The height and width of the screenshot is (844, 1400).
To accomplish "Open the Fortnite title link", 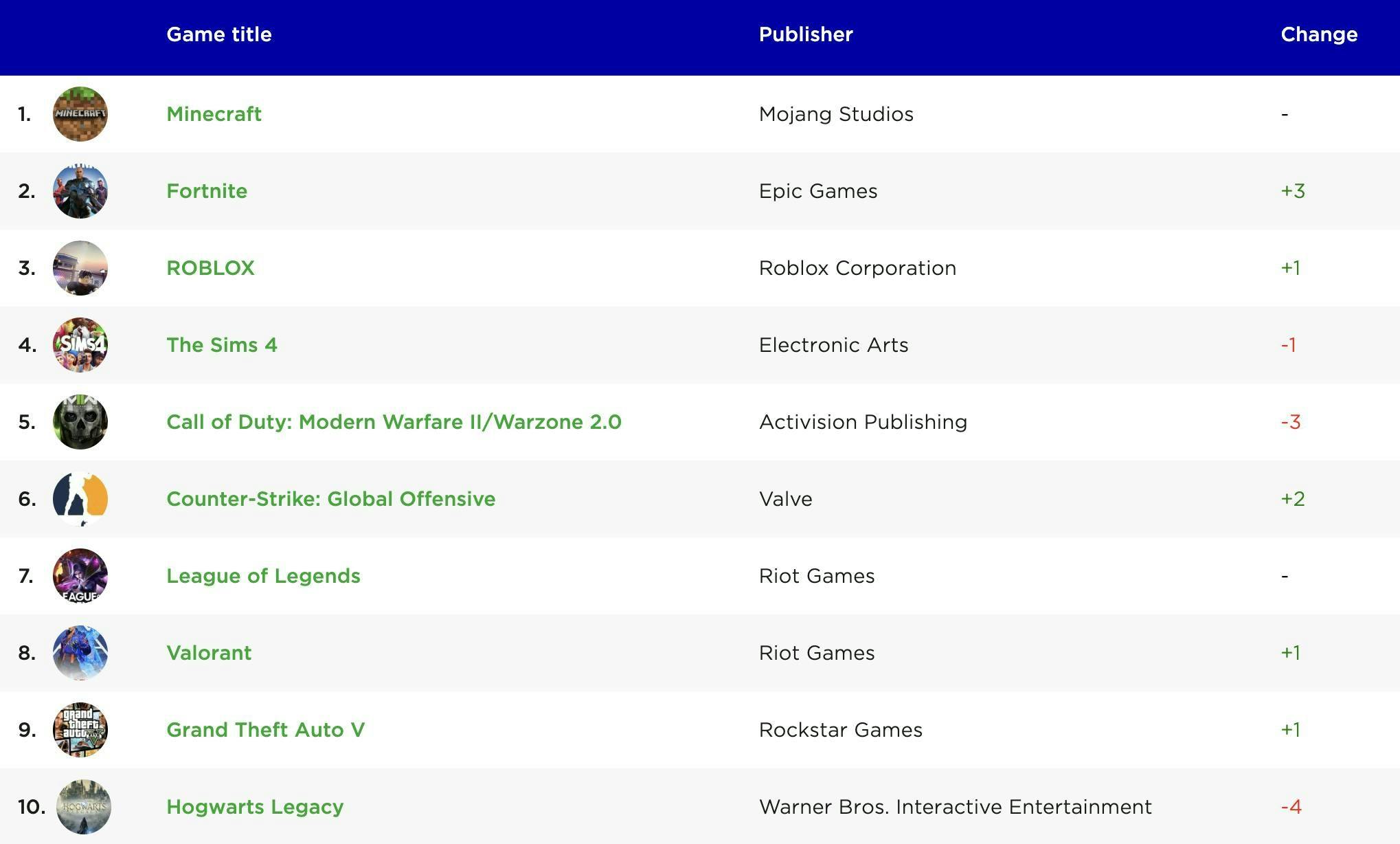I will [x=206, y=191].
